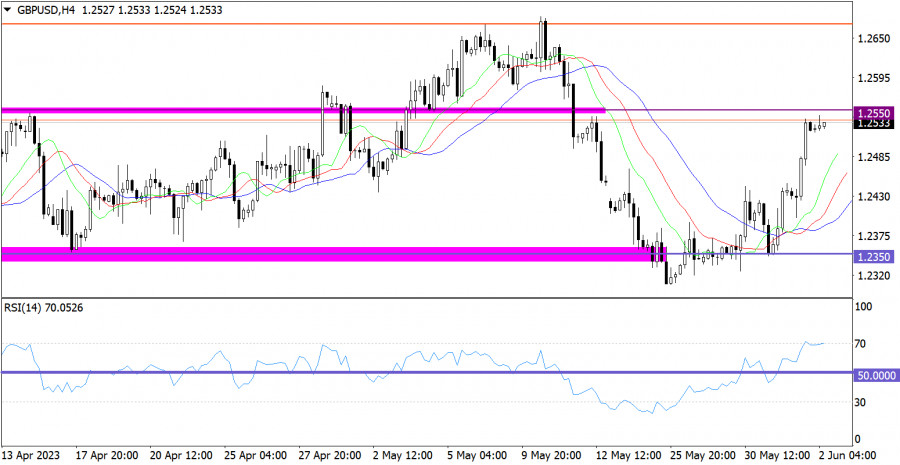Select the 1.2350 support level tag

[x=874, y=257]
